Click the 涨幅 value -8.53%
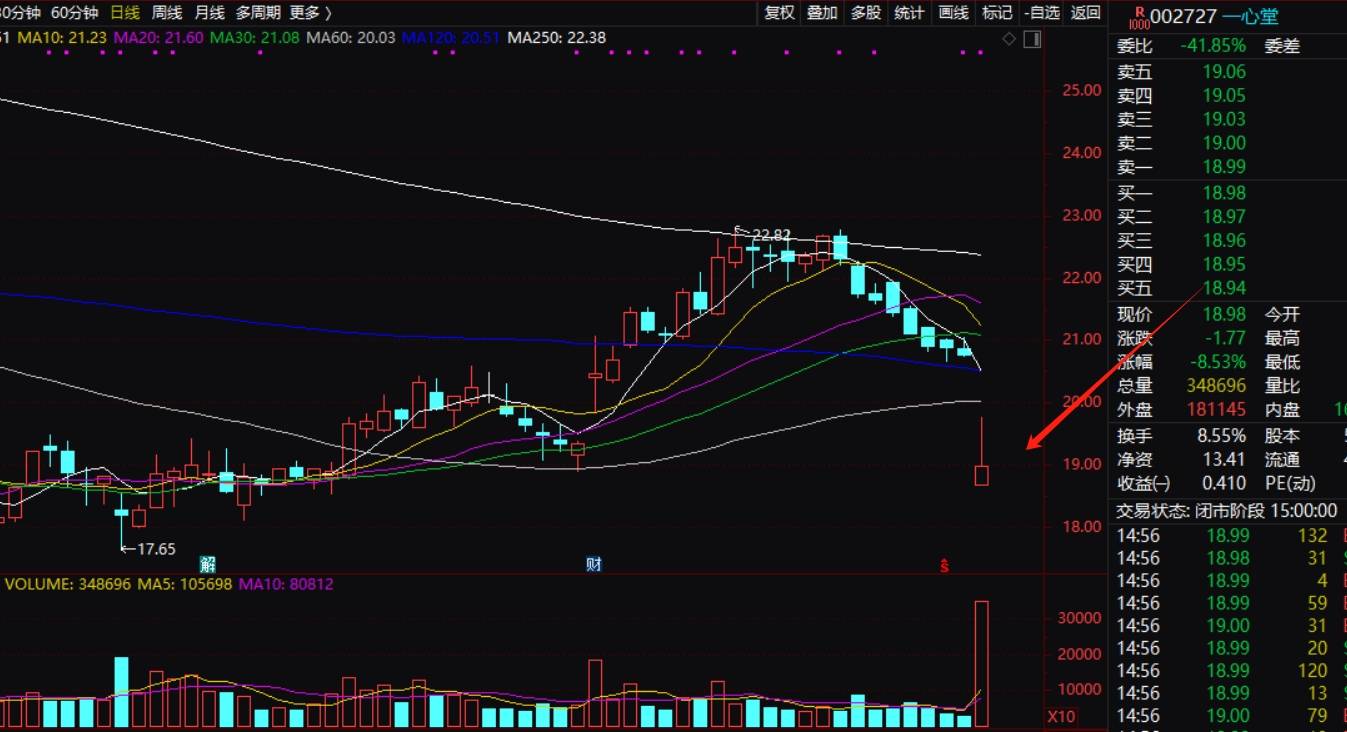The width and height of the screenshot is (1347, 732). coord(1217,362)
